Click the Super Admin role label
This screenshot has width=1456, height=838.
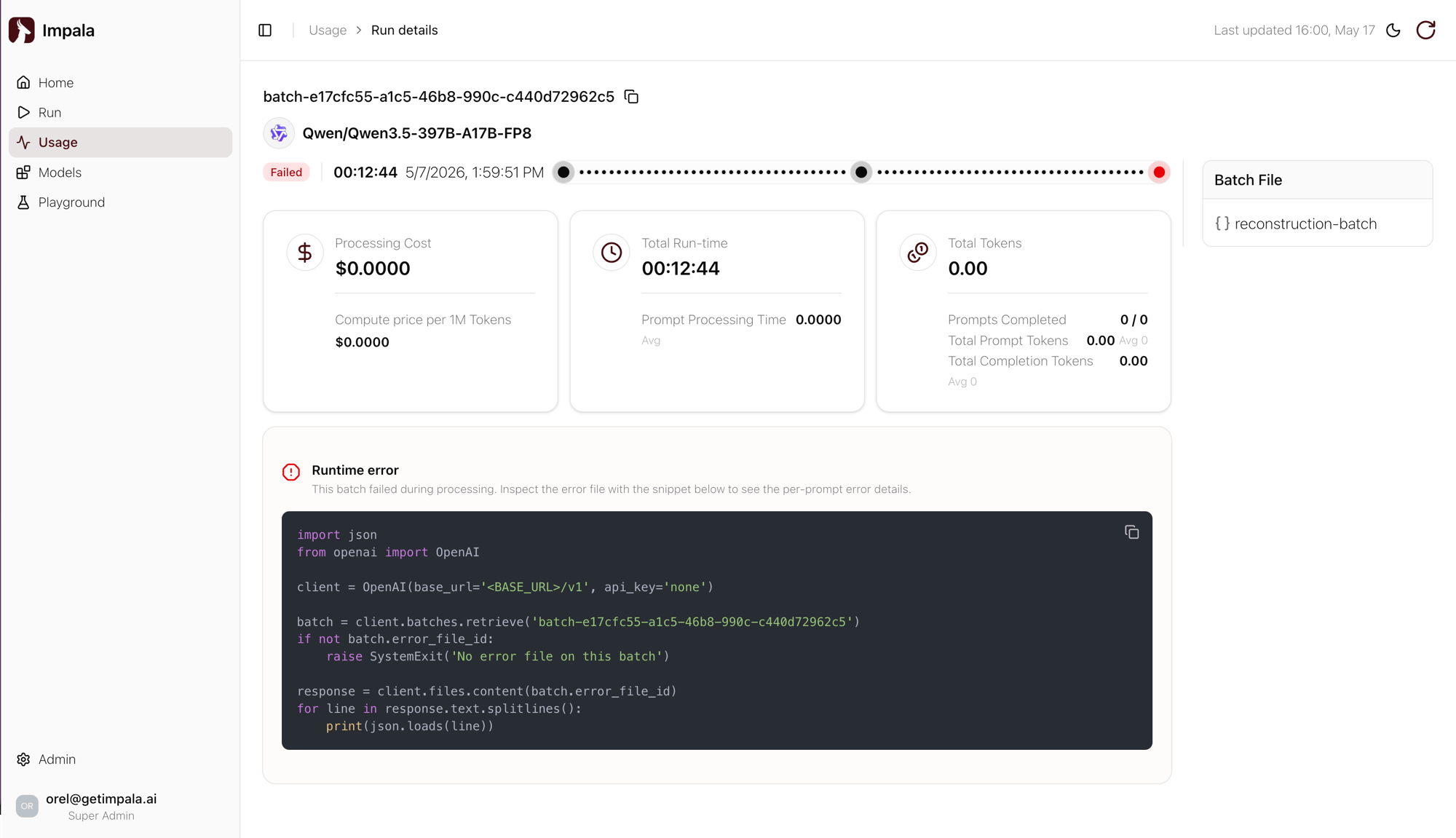tap(101, 816)
